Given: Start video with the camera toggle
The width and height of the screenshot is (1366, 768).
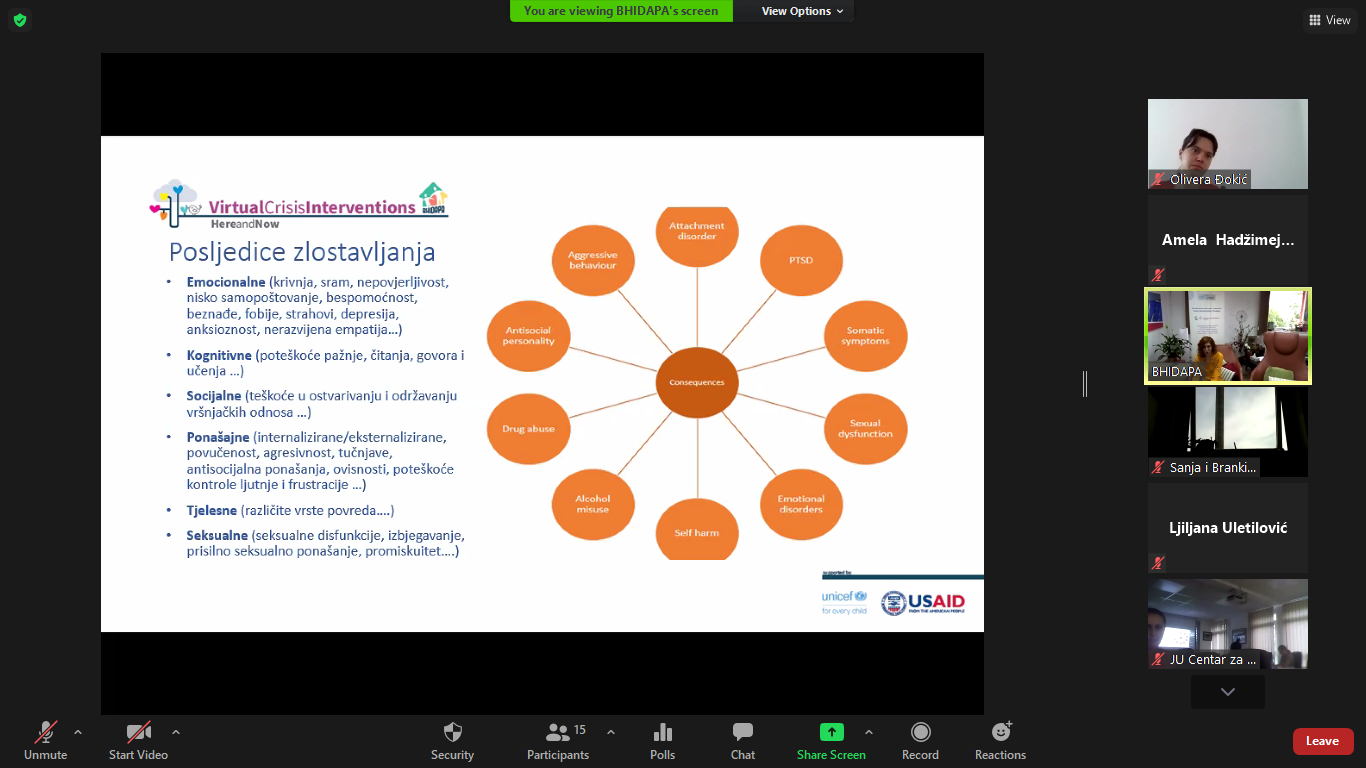Looking at the screenshot, I should 138,733.
